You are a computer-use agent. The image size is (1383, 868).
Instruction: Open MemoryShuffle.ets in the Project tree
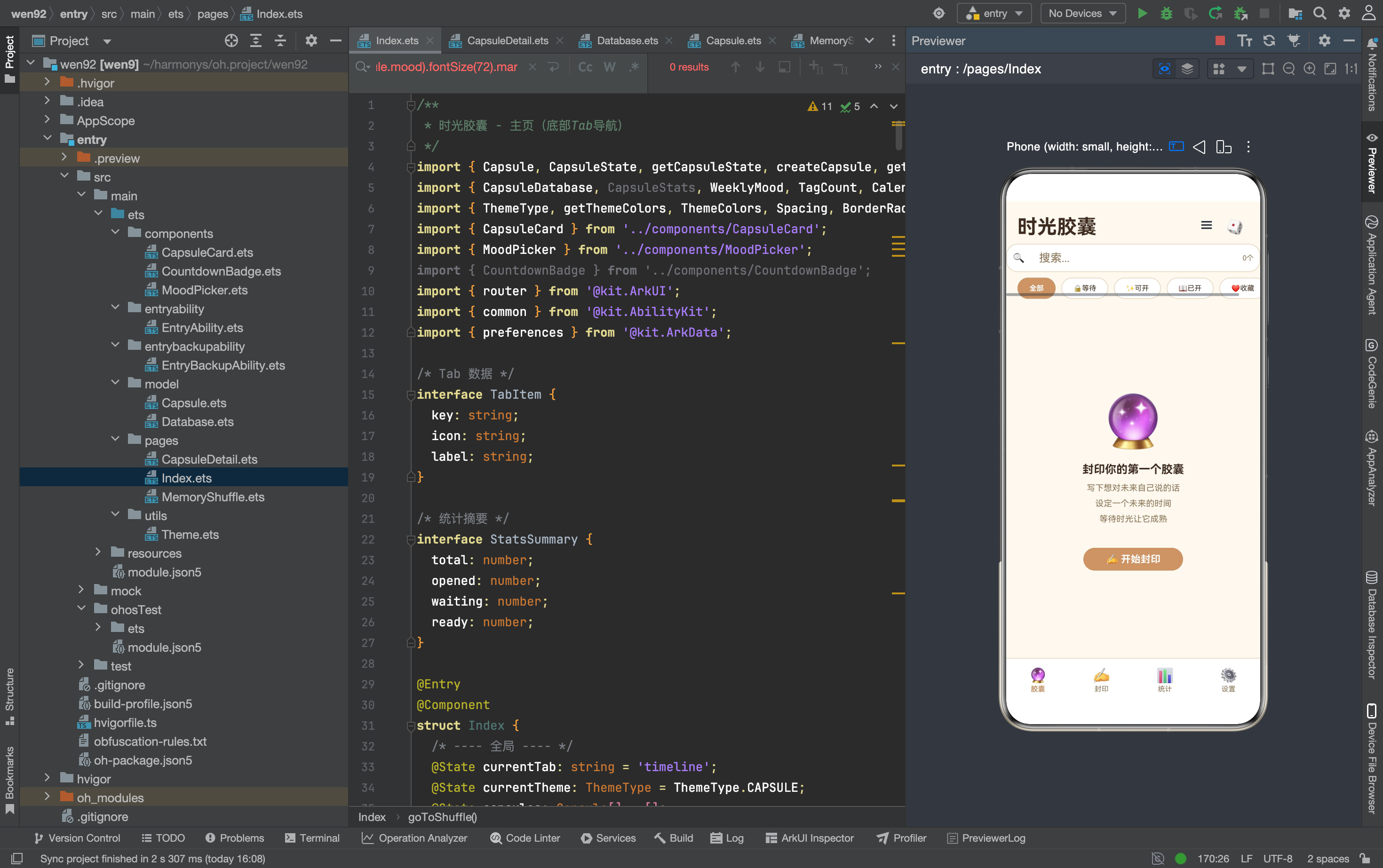tap(213, 497)
